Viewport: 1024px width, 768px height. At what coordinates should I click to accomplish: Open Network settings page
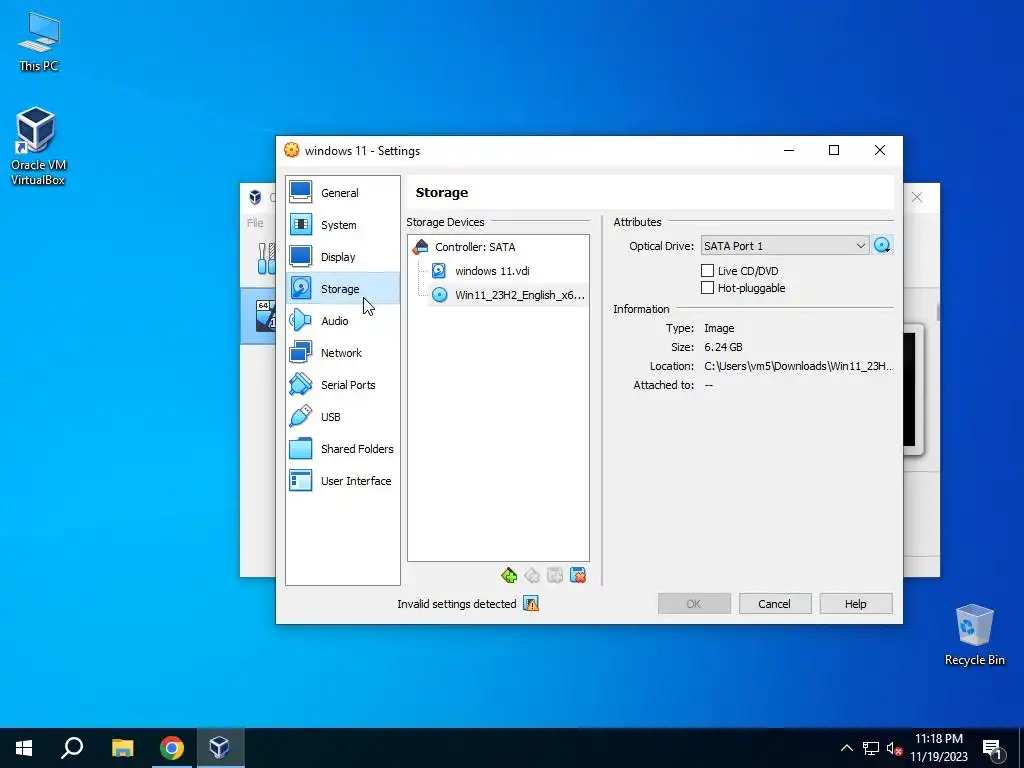[x=342, y=353]
